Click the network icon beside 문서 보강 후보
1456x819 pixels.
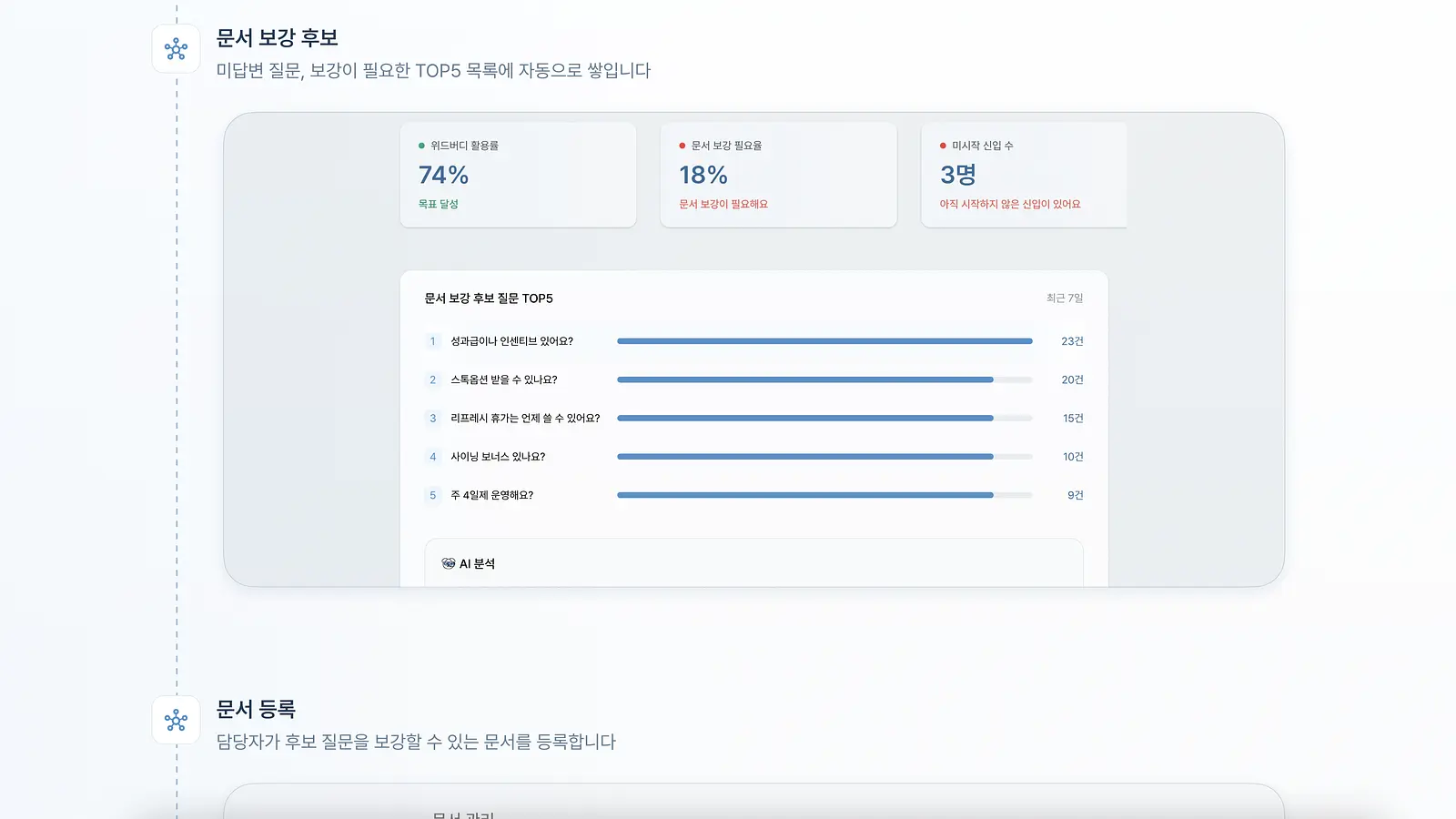point(176,49)
